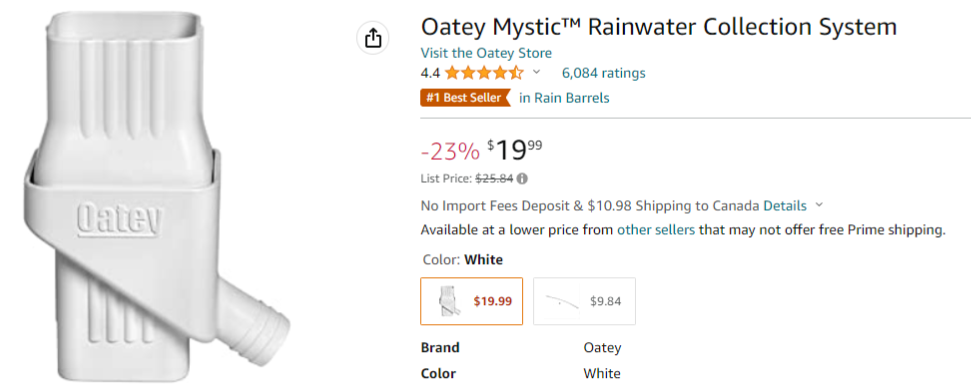
Task: Click the product title text
Action: click(x=659, y=27)
